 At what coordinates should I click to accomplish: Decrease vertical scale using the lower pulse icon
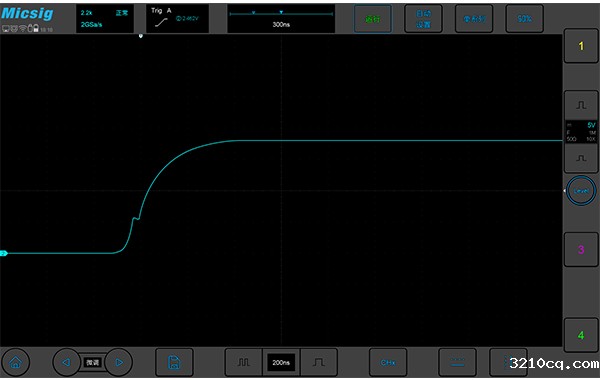[x=581, y=158]
